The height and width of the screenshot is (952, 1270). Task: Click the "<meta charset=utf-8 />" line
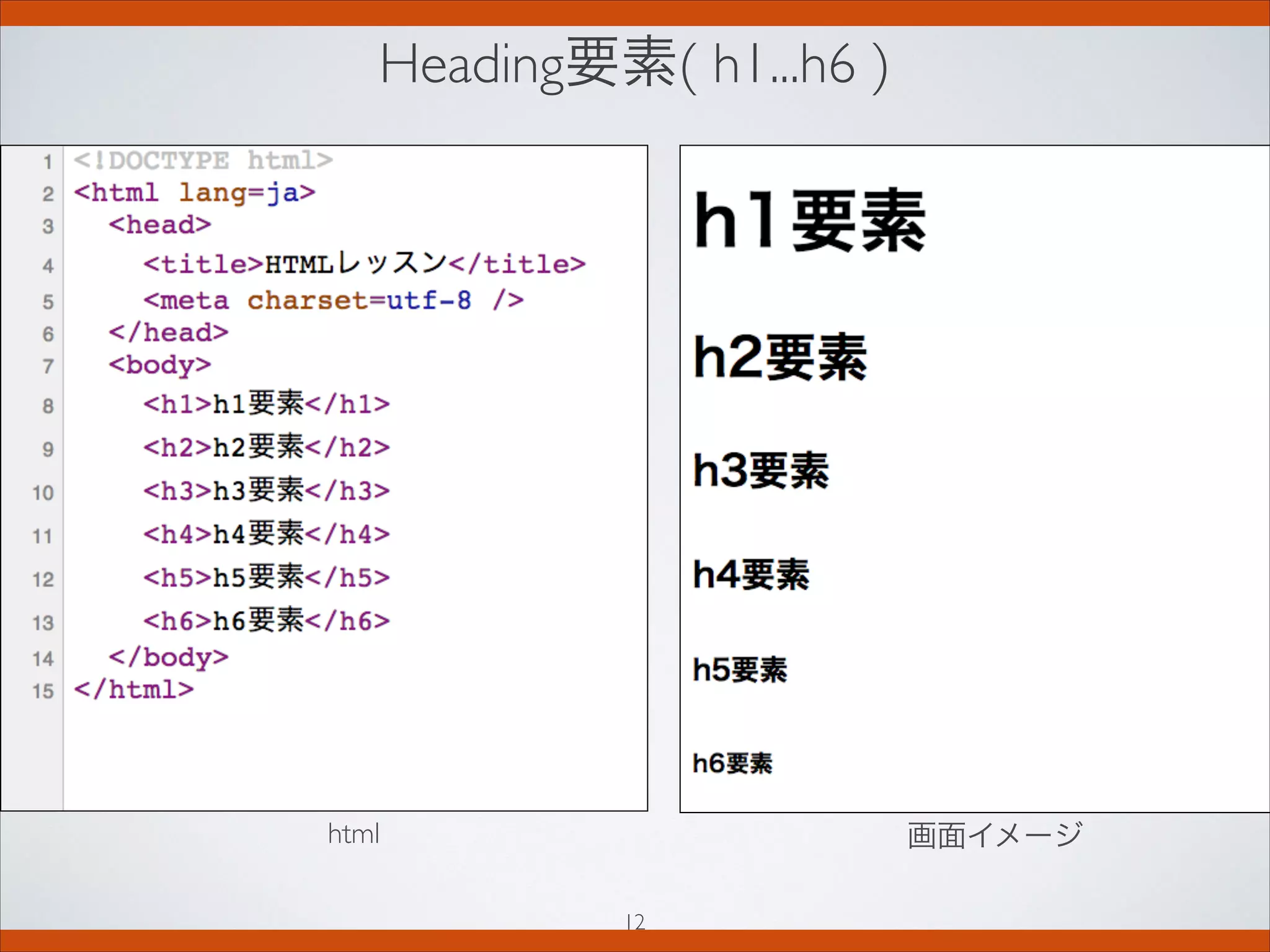pyautogui.click(x=334, y=301)
